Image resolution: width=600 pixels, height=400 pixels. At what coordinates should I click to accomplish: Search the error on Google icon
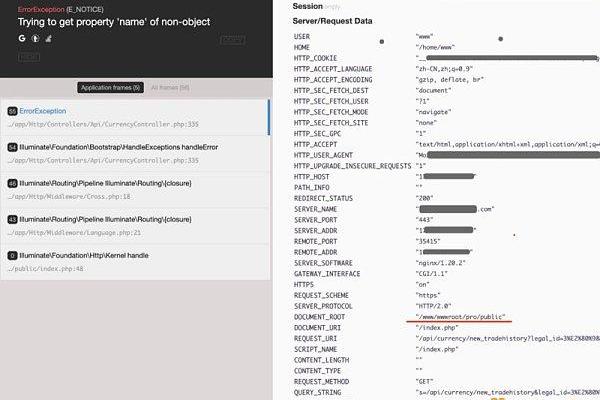pos(21,38)
